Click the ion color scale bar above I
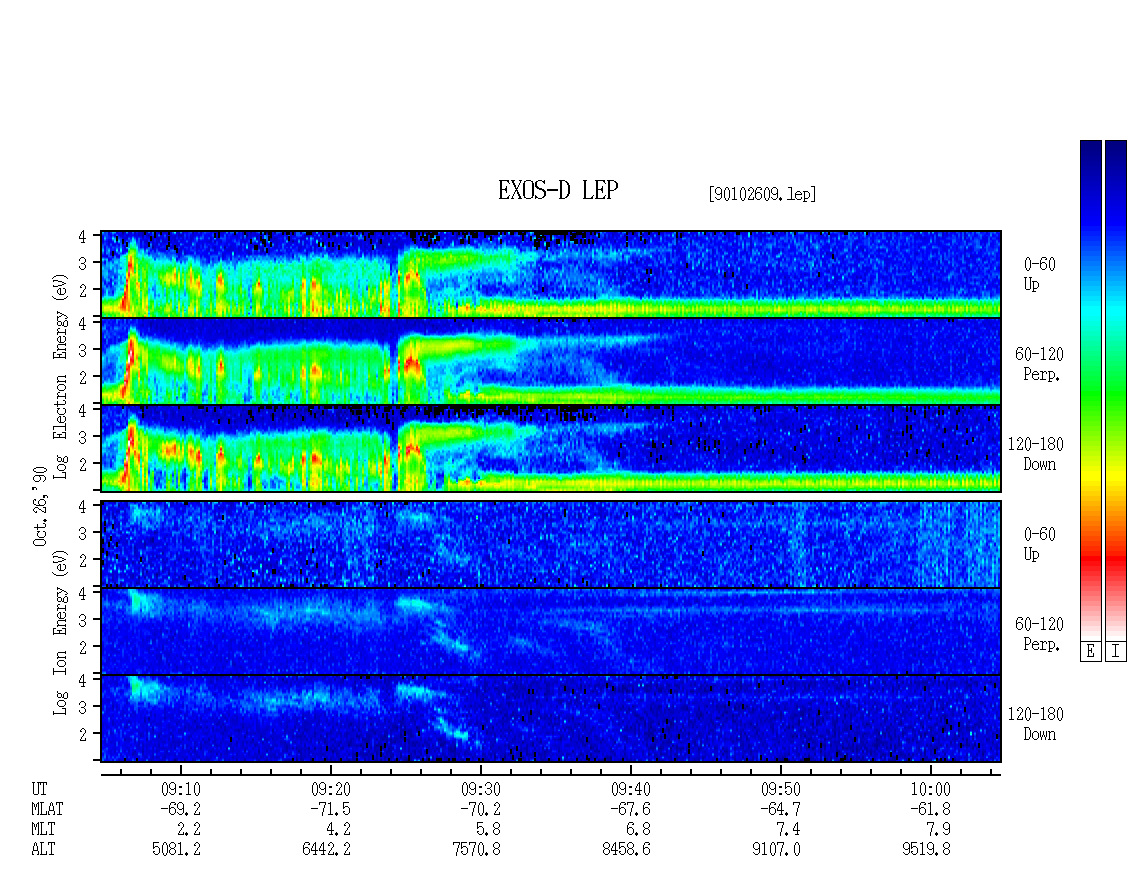 tap(1116, 389)
